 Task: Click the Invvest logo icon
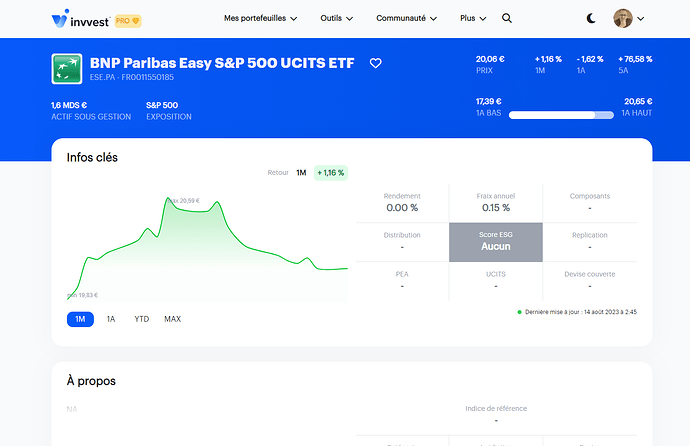(60, 19)
